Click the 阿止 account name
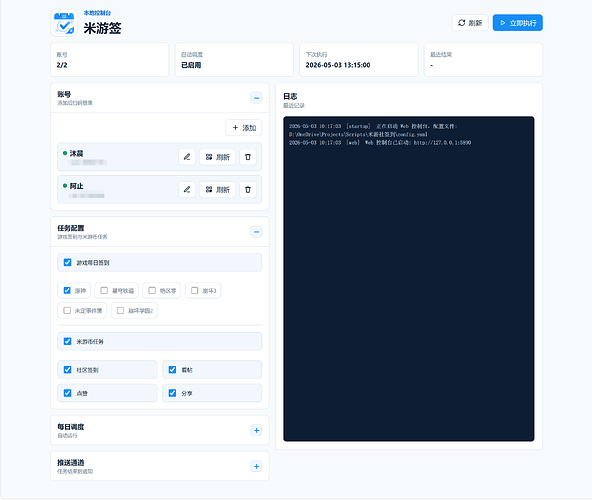 76,186
